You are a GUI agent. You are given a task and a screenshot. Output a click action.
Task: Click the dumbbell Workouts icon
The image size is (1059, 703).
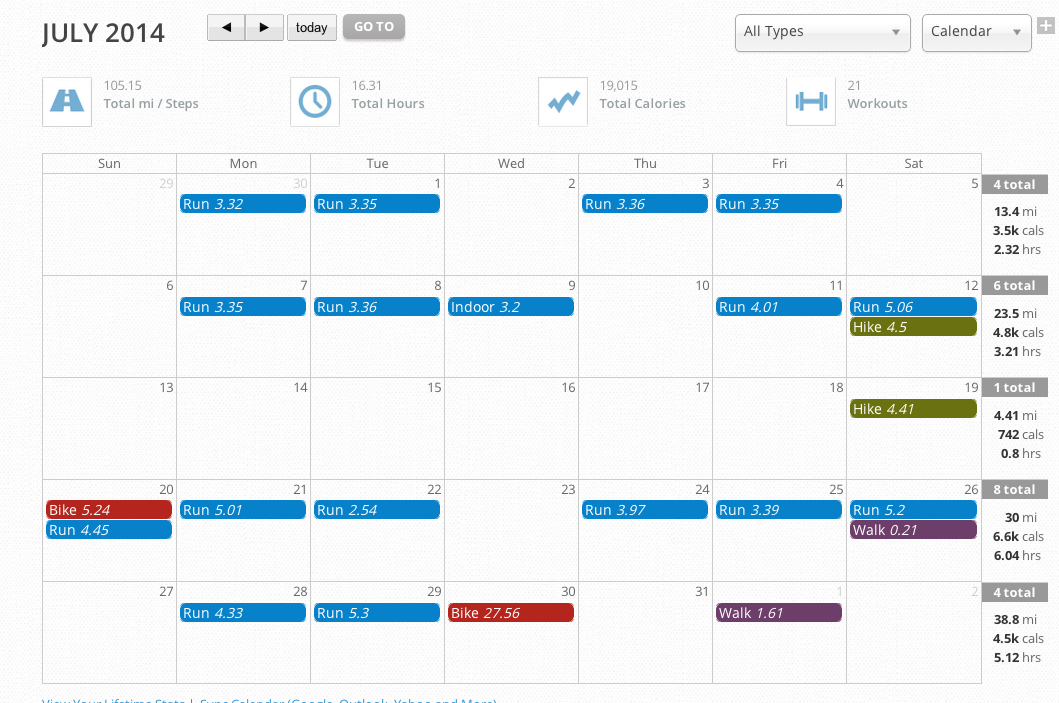coord(810,102)
